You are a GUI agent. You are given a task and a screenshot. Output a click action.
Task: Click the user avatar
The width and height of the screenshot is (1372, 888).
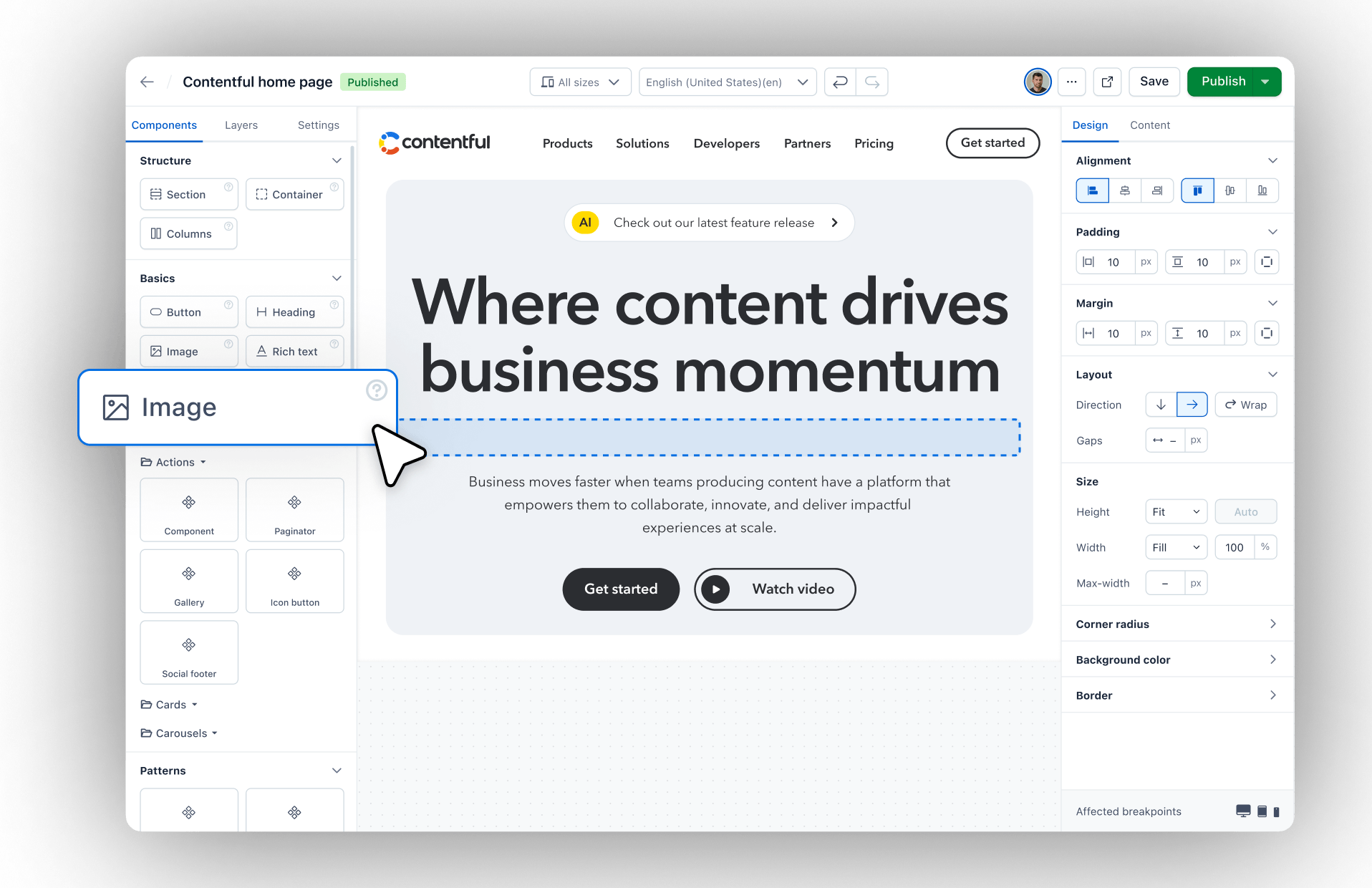1038,82
